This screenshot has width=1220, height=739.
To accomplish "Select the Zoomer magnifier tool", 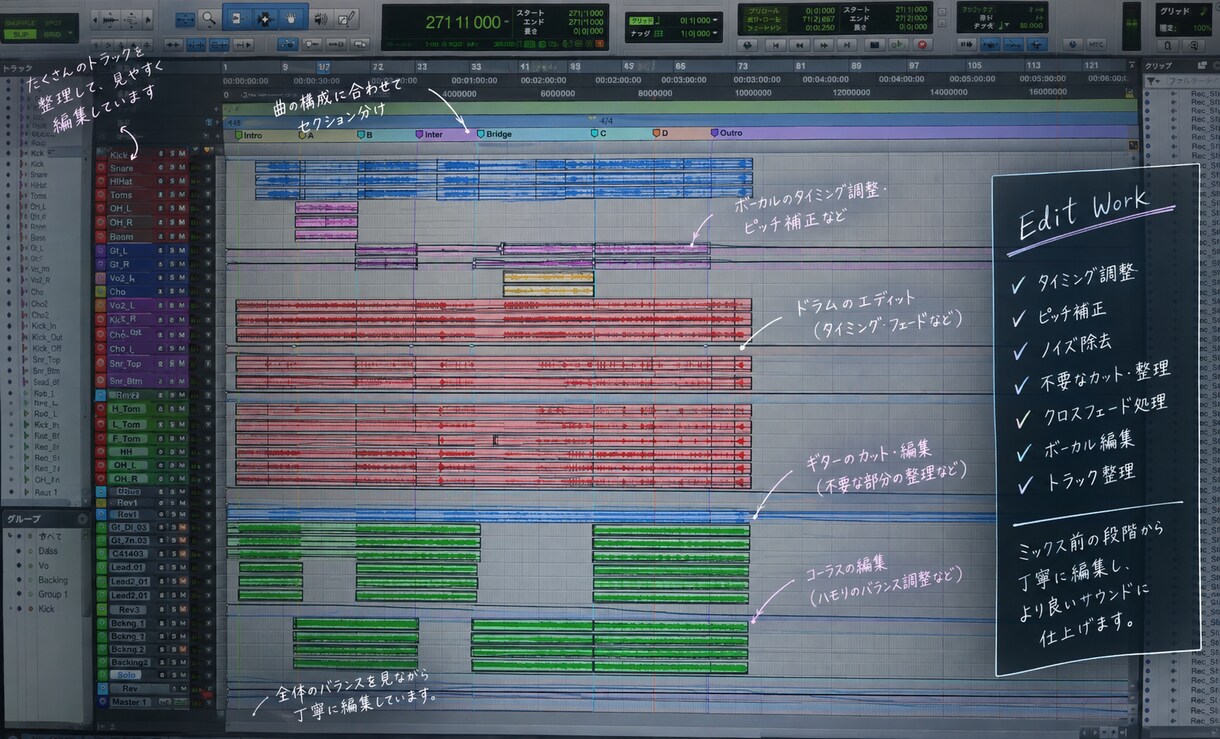I will coord(208,18).
